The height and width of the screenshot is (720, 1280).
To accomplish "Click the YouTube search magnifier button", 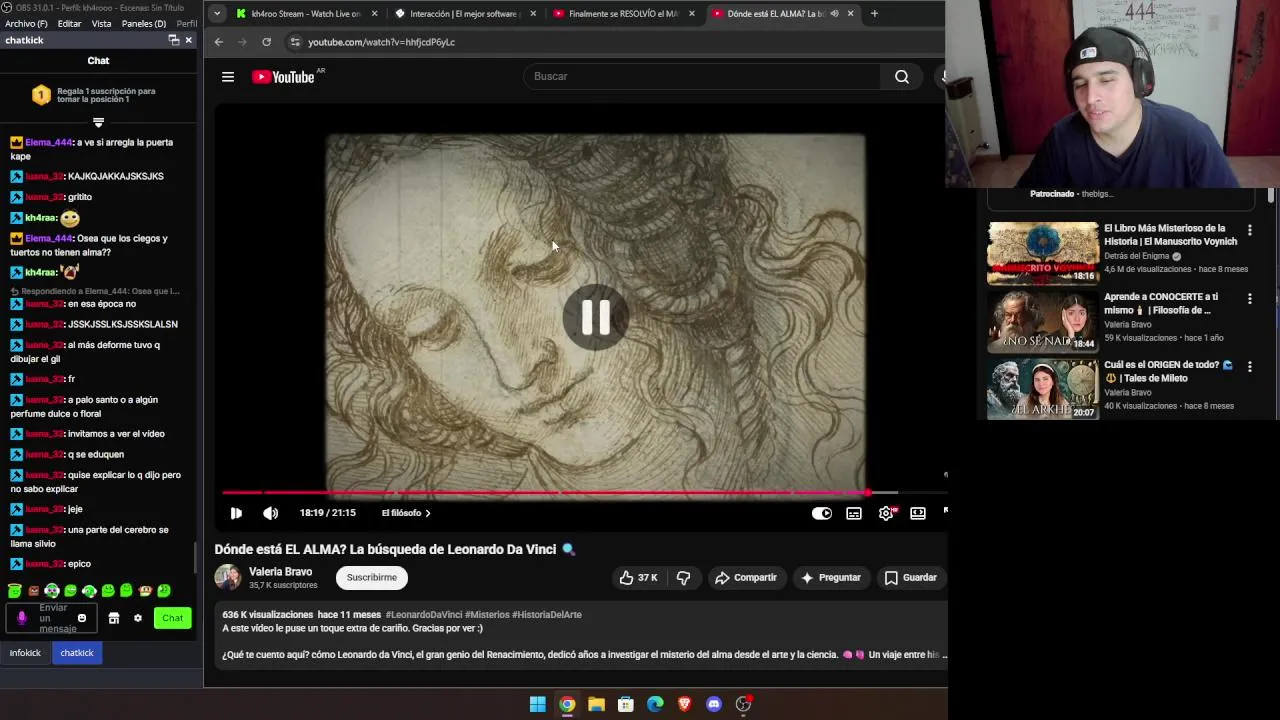I will click(x=902, y=77).
